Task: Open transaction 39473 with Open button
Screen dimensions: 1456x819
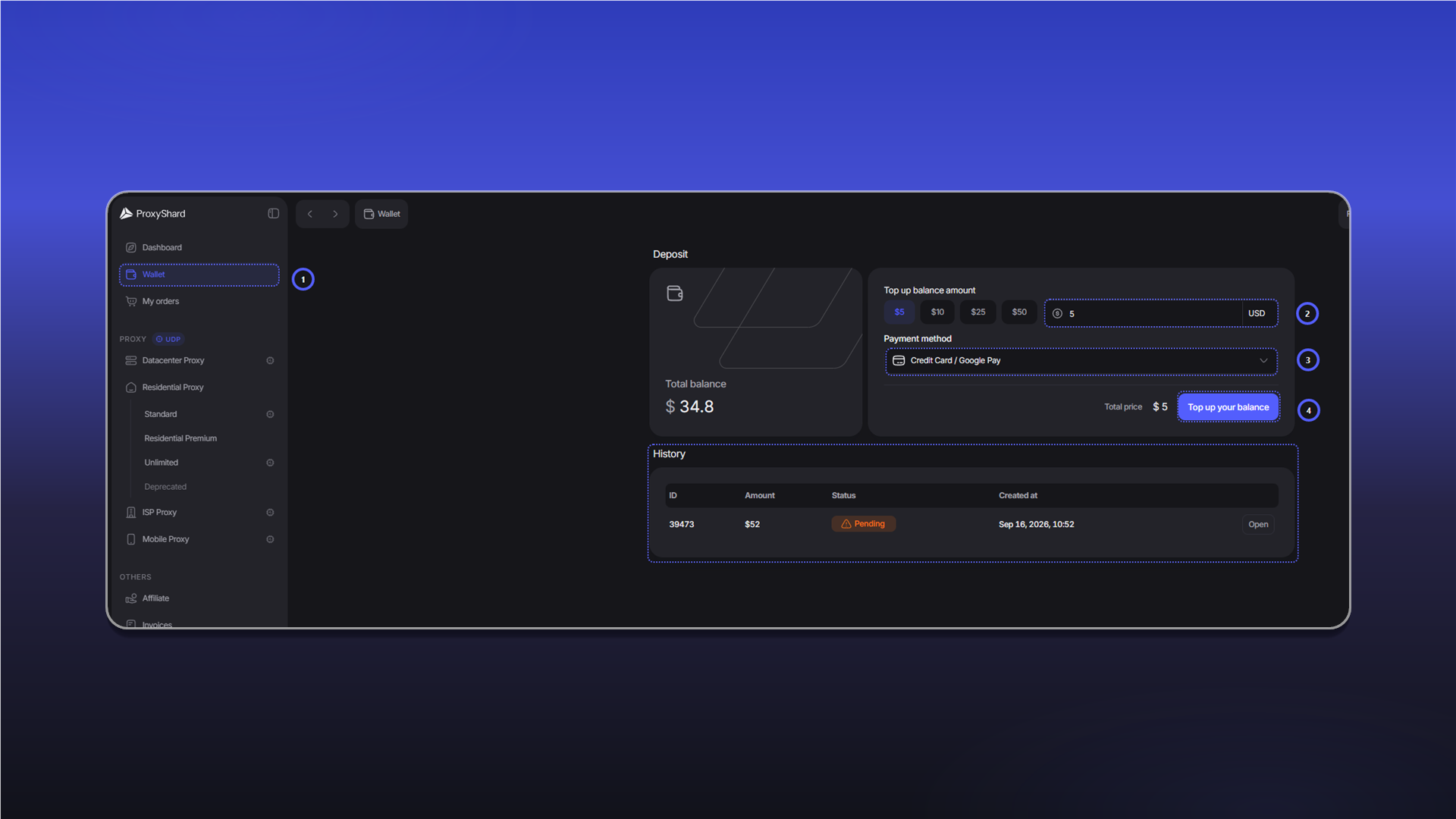Action: pyautogui.click(x=1258, y=525)
